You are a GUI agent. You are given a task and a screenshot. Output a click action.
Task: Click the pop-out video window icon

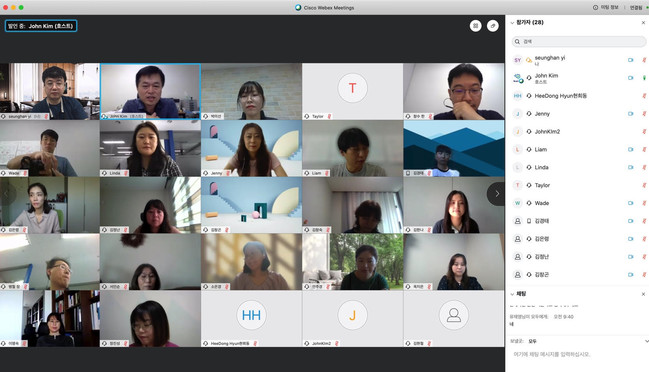pyautogui.click(x=493, y=26)
